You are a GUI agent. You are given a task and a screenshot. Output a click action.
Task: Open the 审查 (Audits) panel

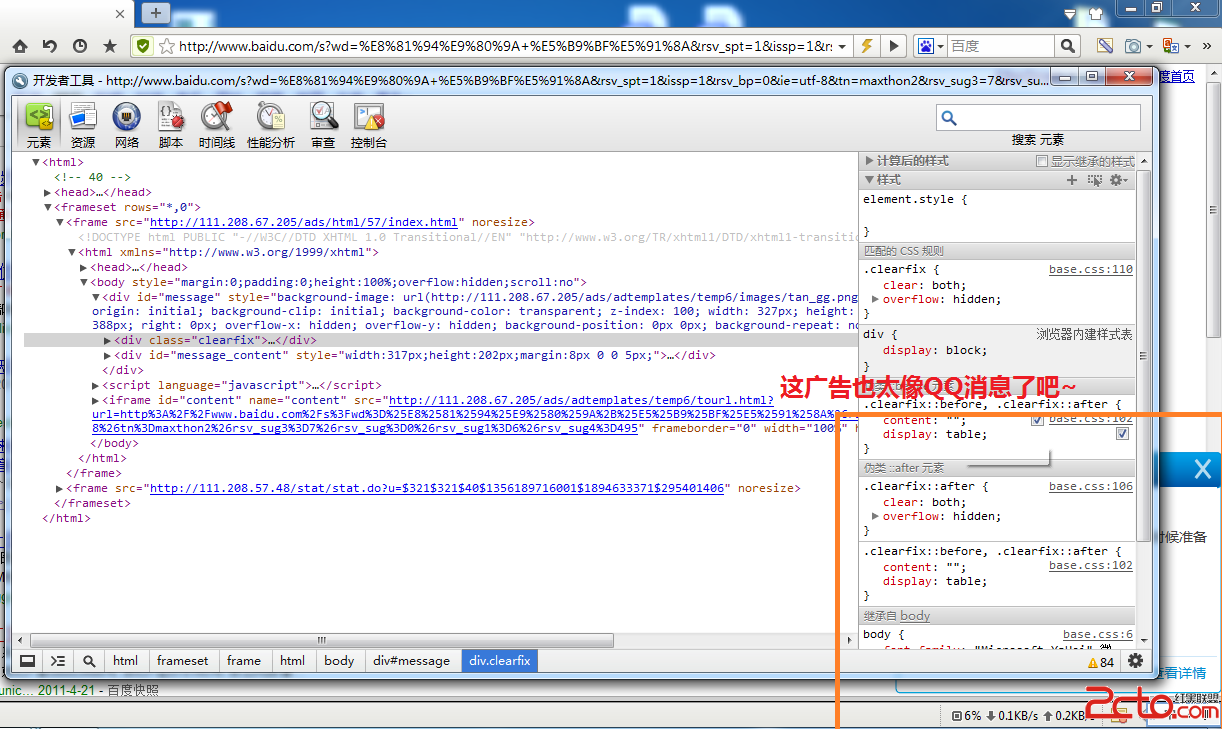(x=323, y=125)
